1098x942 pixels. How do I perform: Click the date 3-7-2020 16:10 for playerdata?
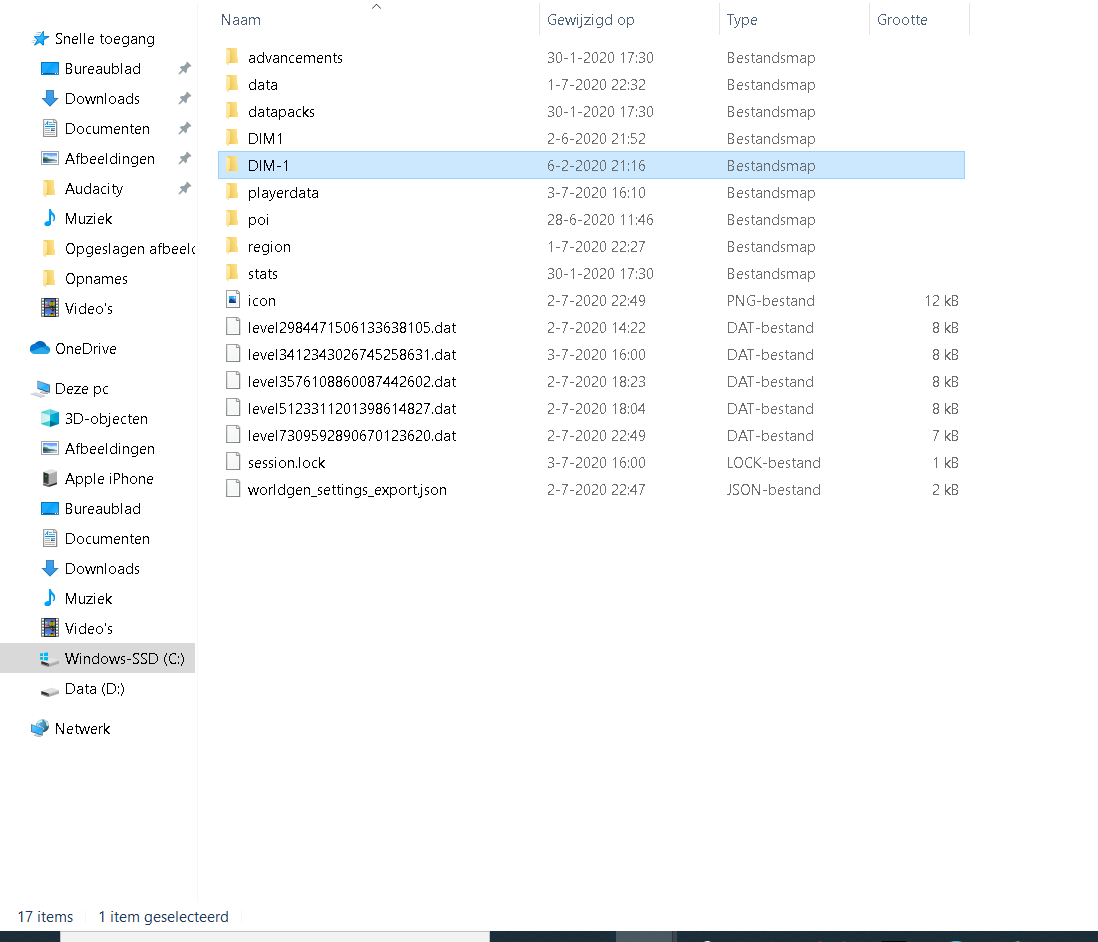[596, 192]
